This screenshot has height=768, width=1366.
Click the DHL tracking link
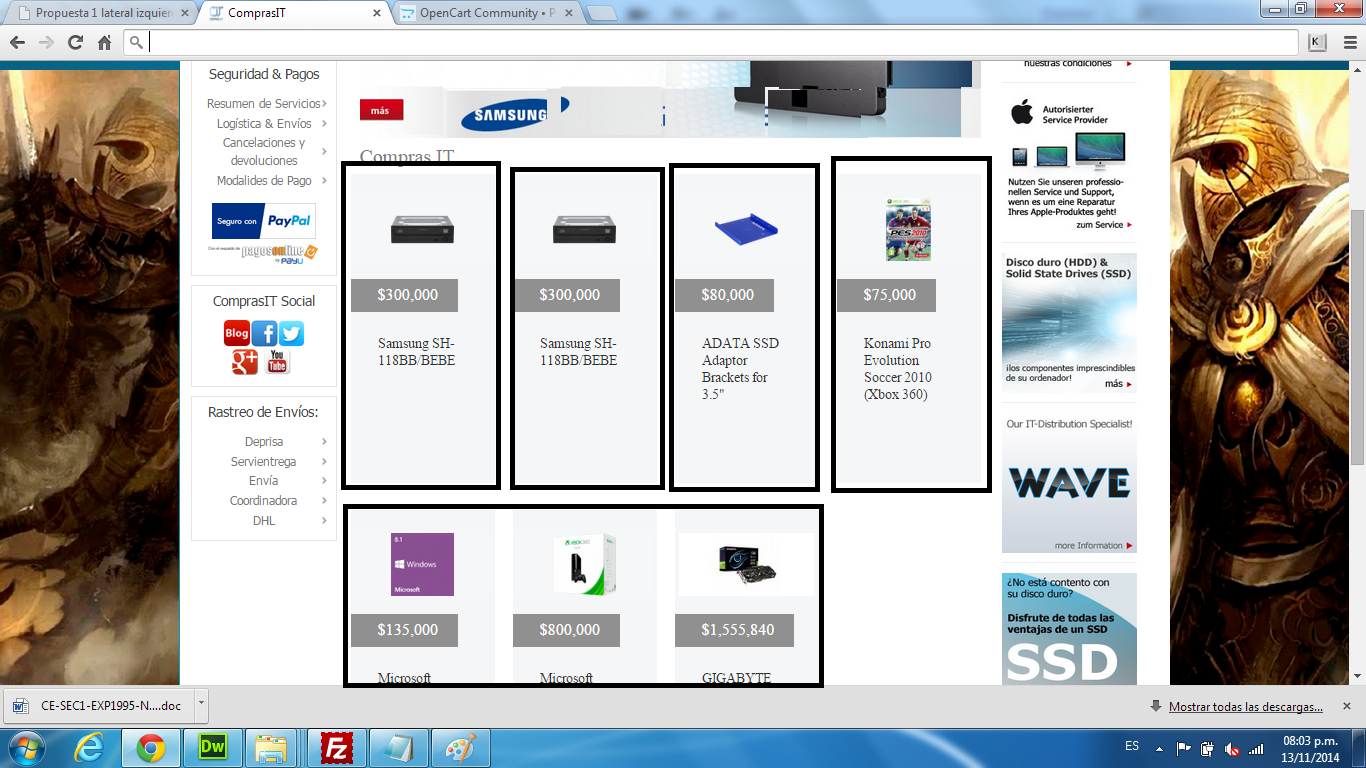click(x=264, y=521)
